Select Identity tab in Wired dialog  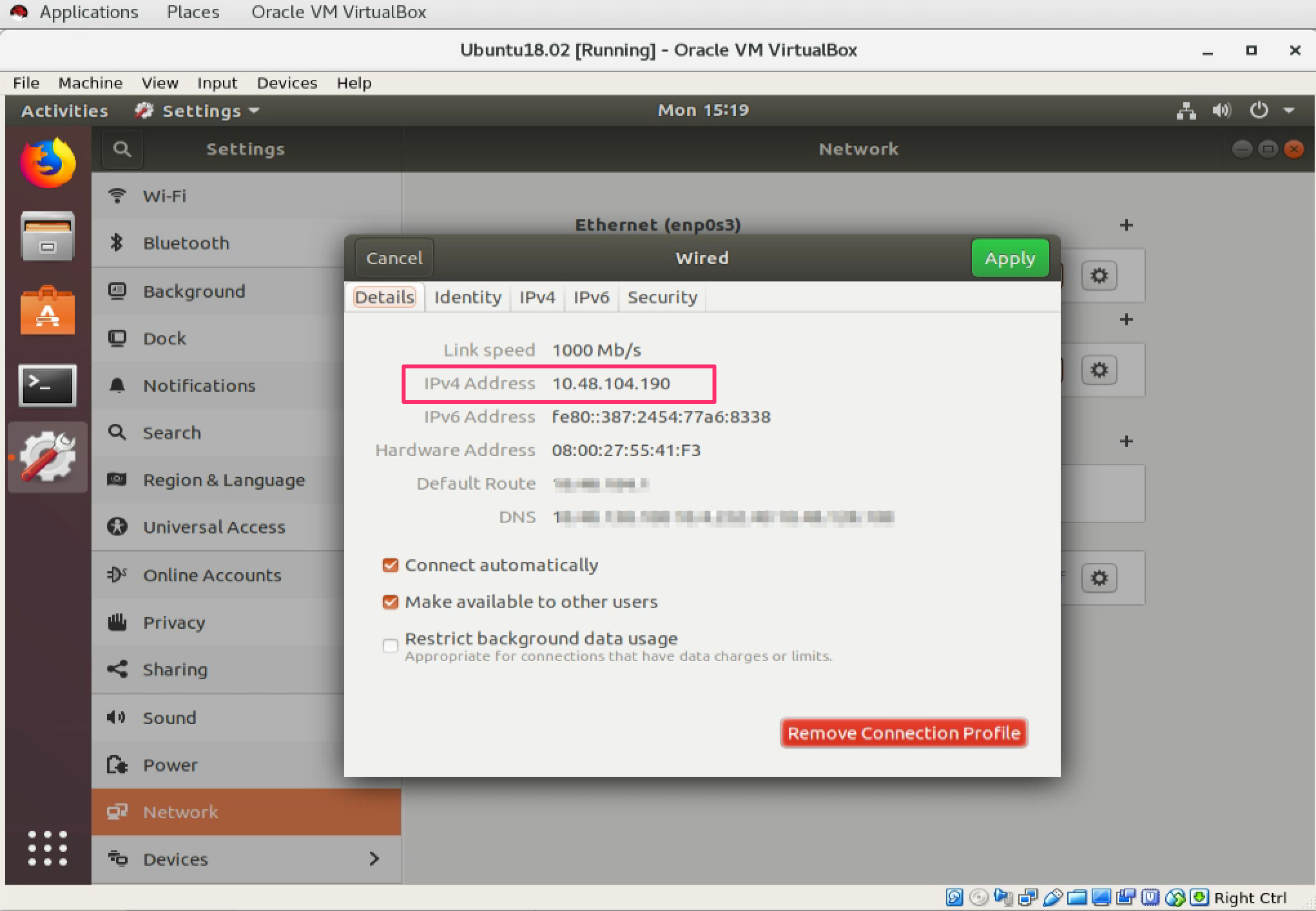tap(467, 297)
